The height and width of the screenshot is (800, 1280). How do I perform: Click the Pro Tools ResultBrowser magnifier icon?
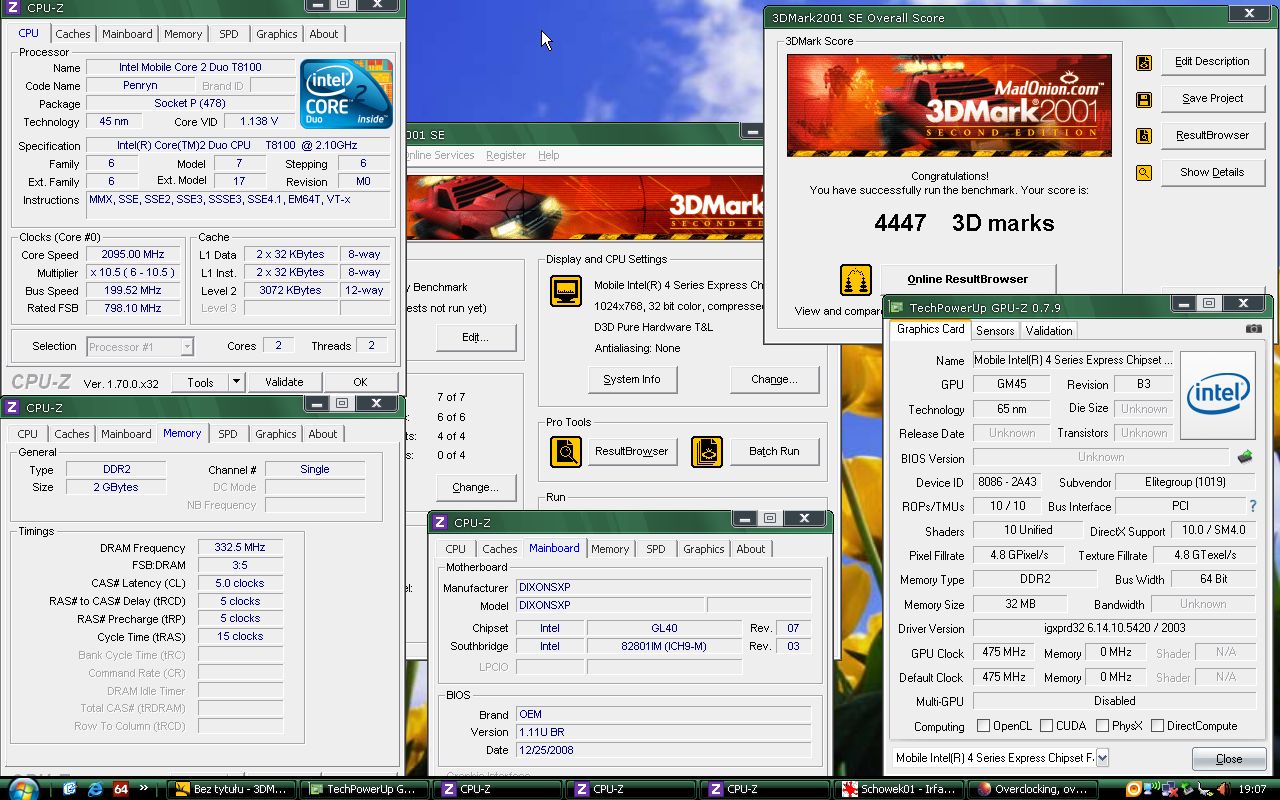pyautogui.click(x=566, y=452)
